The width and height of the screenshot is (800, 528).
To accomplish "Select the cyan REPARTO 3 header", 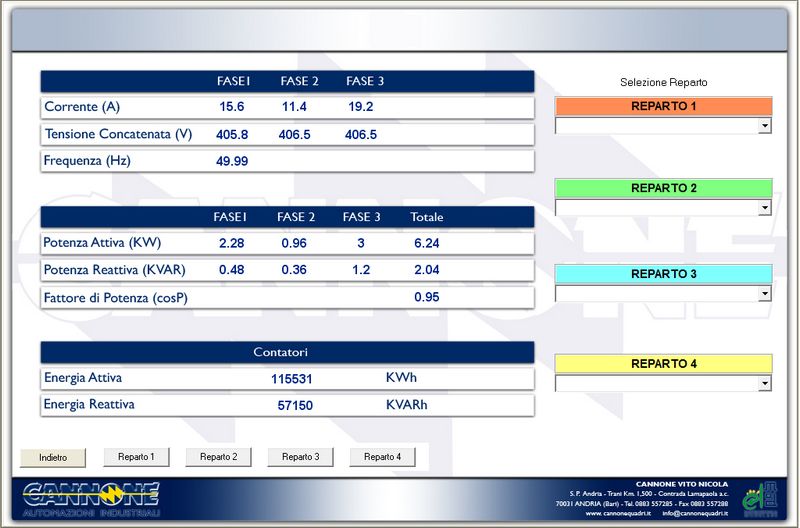I will click(663, 274).
